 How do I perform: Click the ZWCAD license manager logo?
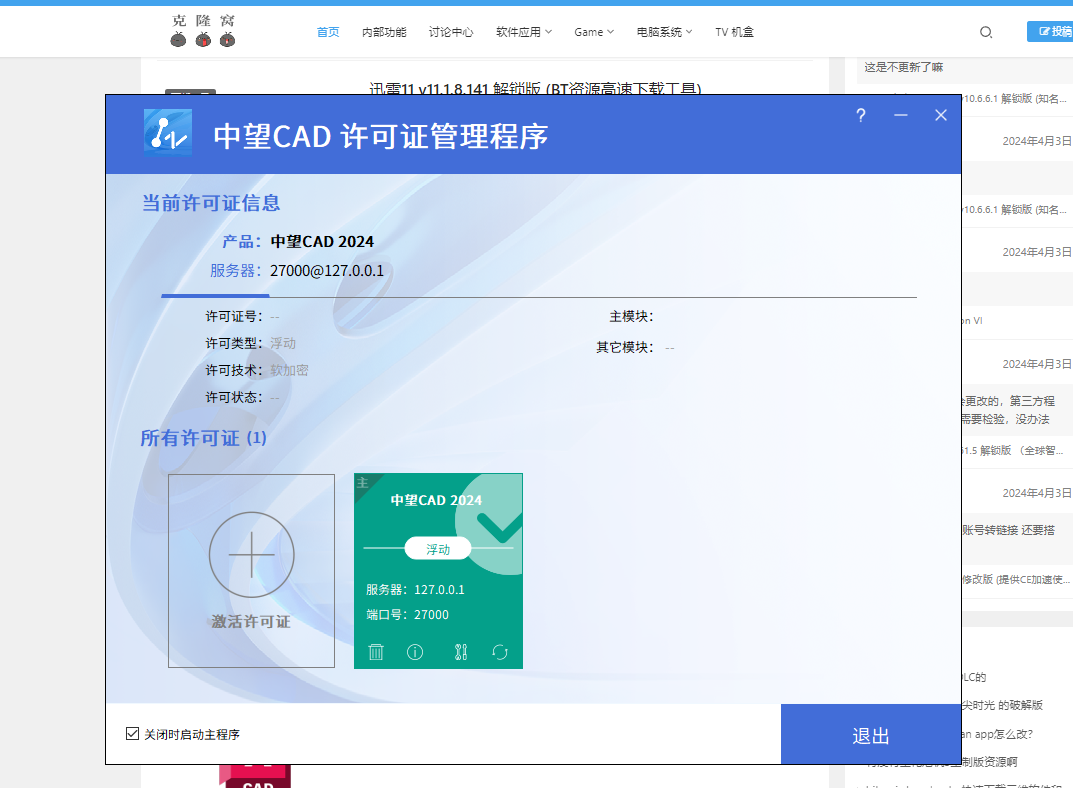[x=168, y=132]
